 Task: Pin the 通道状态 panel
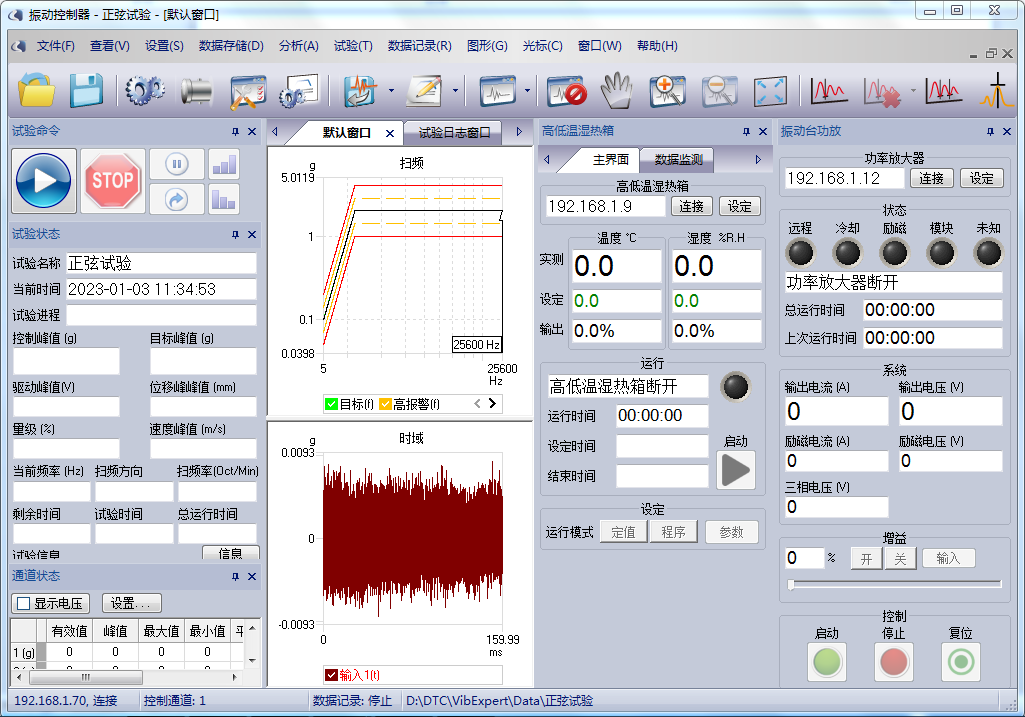point(235,576)
